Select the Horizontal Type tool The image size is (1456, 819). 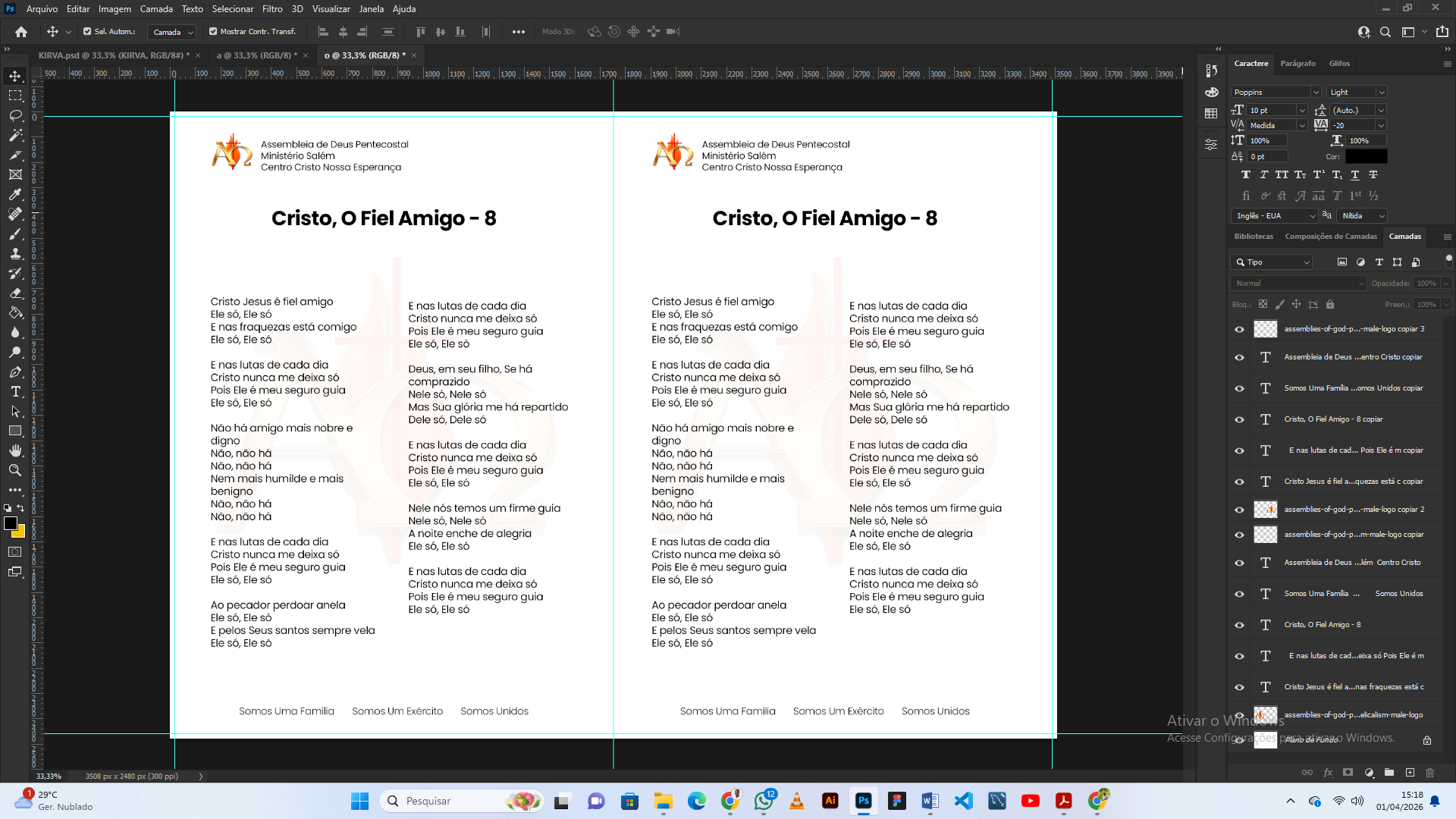15,391
